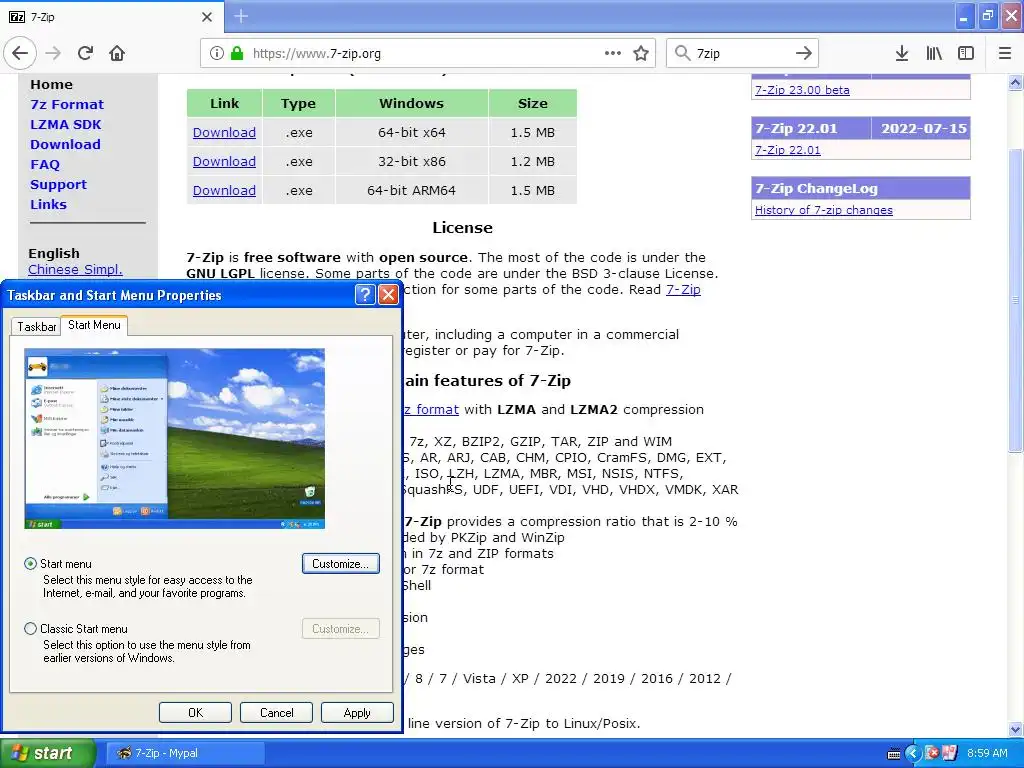Toggle the browser sidebar icon
Viewport: 1024px width, 768px height.
click(966, 53)
